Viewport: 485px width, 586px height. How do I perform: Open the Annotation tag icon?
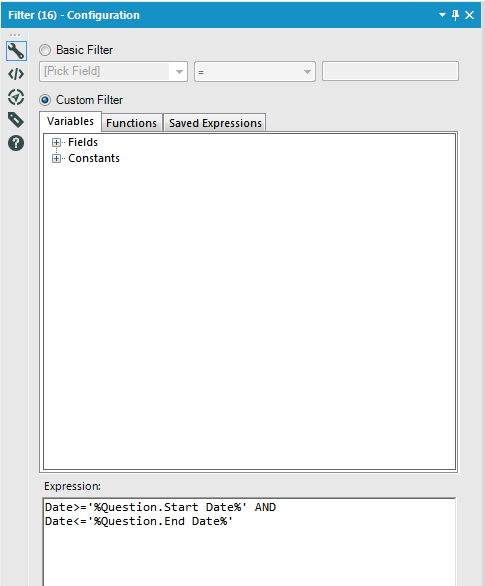pyautogui.click(x=16, y=120)
